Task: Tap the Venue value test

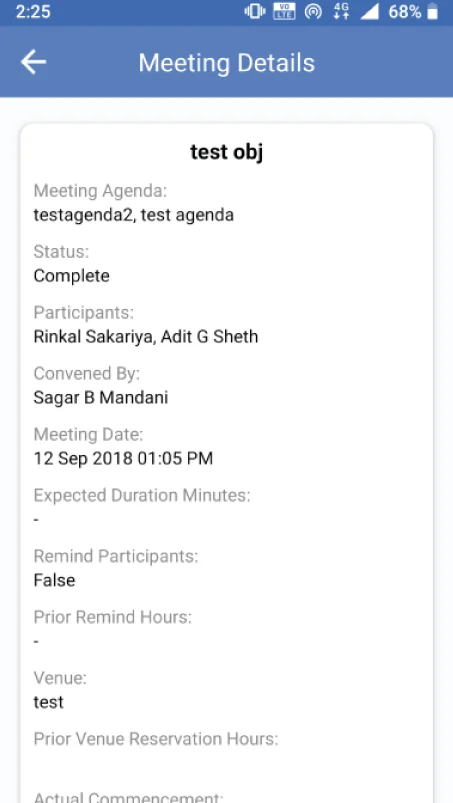Action: [x=49, y=702]
